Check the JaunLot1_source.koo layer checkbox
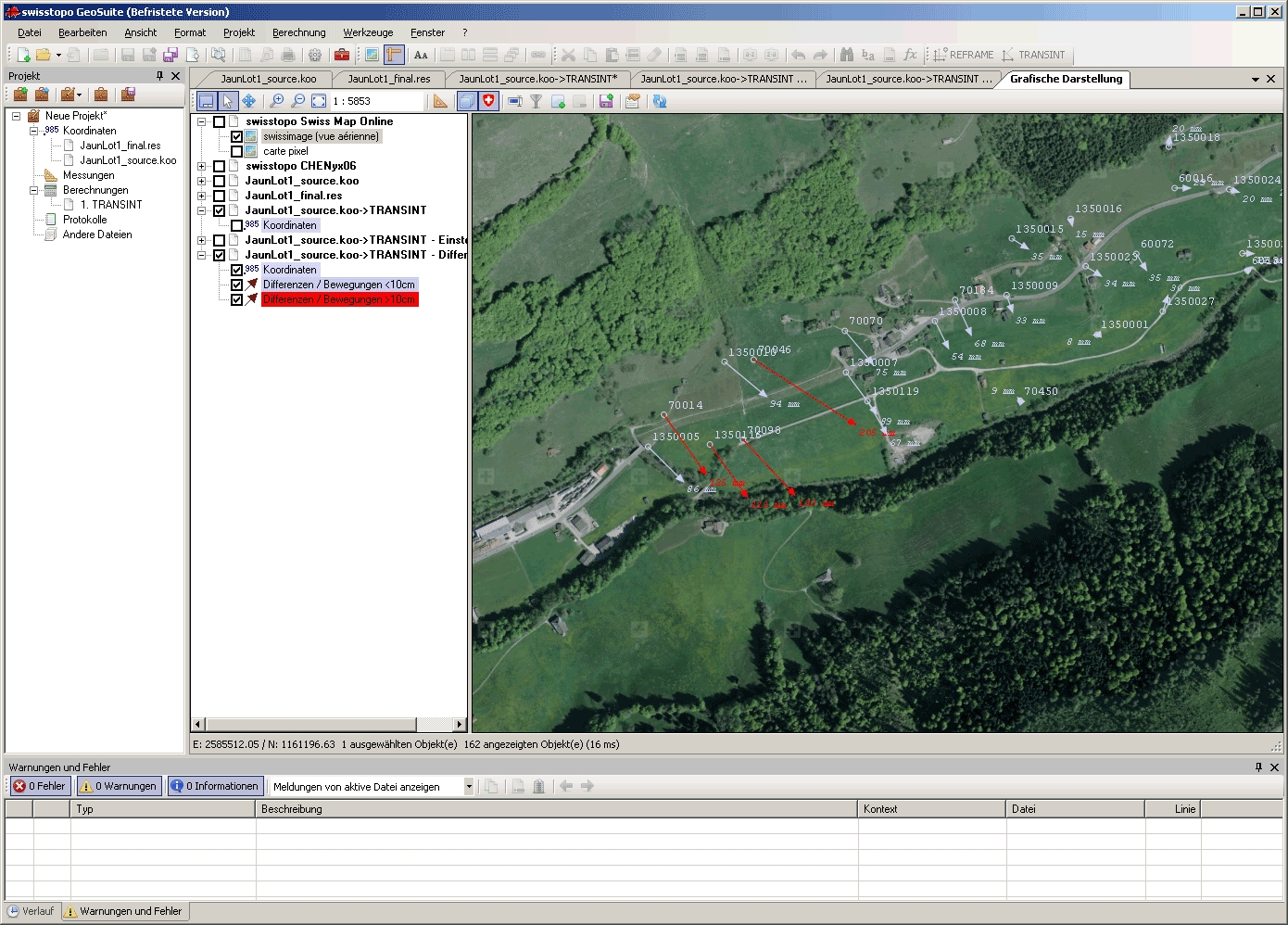The width and height of the screenshot is (1288, 925). [219, 181]
